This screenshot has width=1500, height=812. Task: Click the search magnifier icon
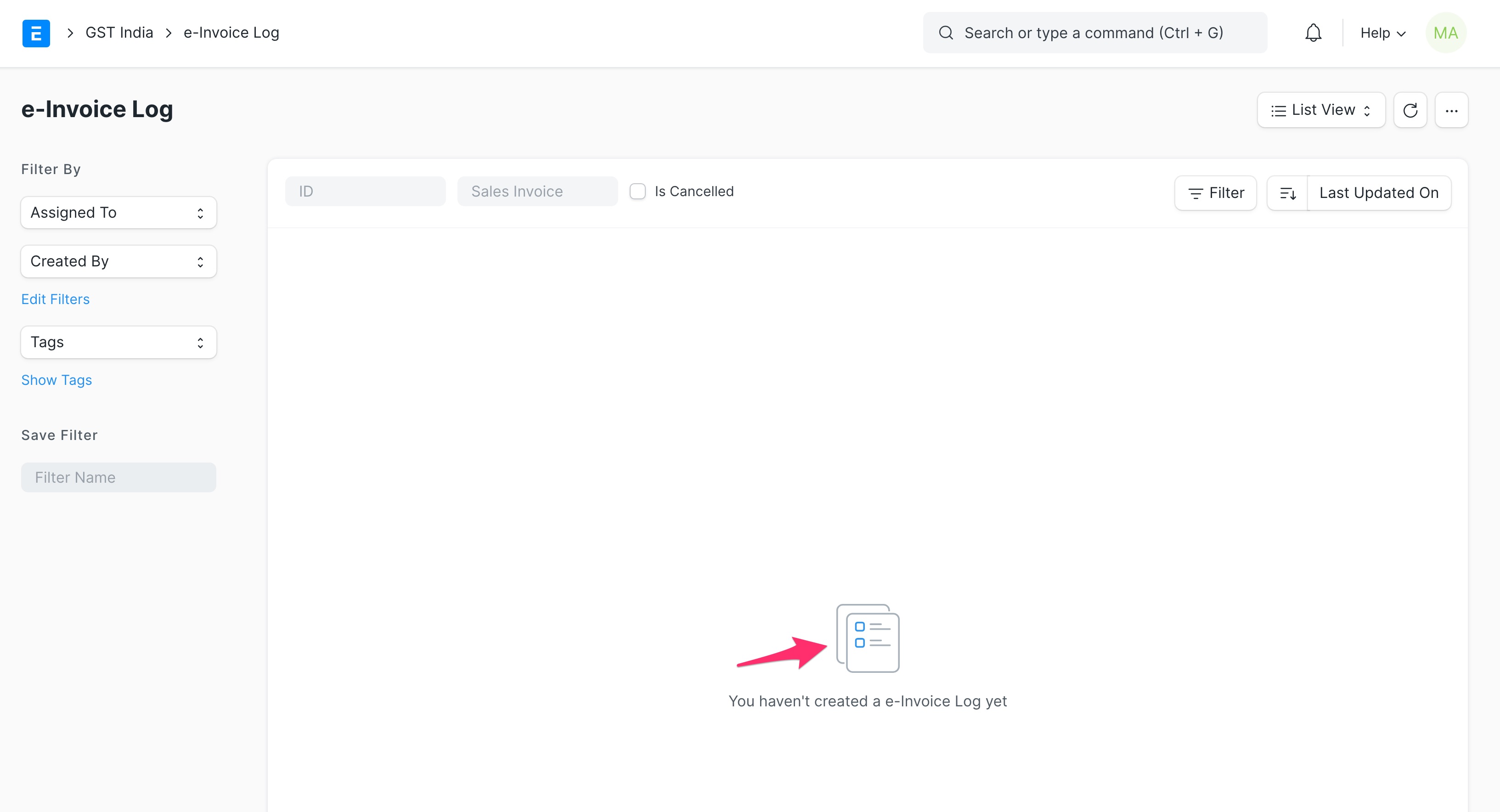946,33
